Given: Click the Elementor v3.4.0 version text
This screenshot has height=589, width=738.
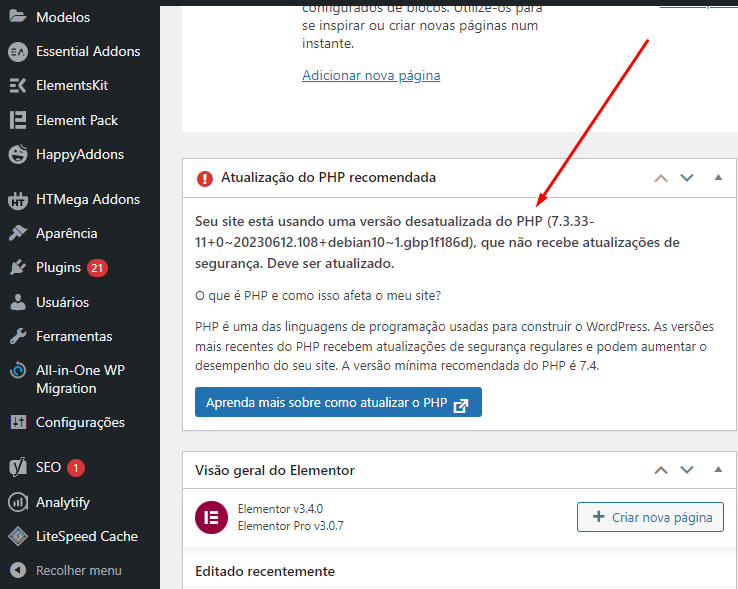Looking at the screenshot, I should tap(281, 509).
